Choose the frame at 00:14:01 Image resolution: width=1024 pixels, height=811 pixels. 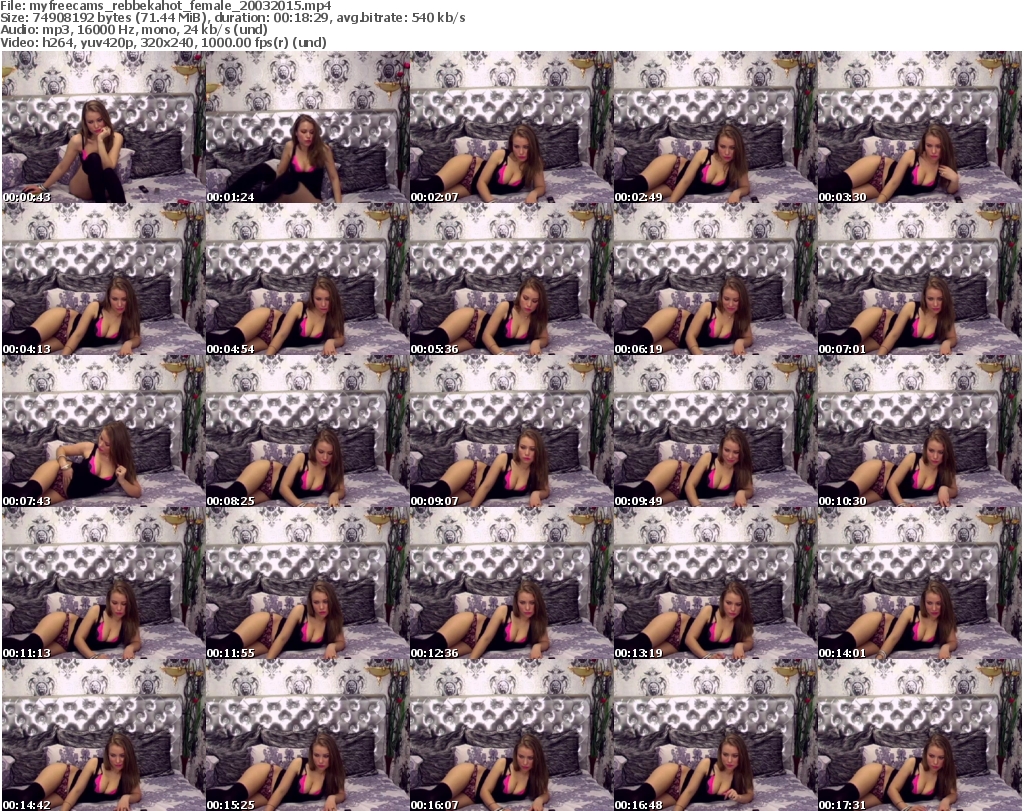tap(919, 582)
